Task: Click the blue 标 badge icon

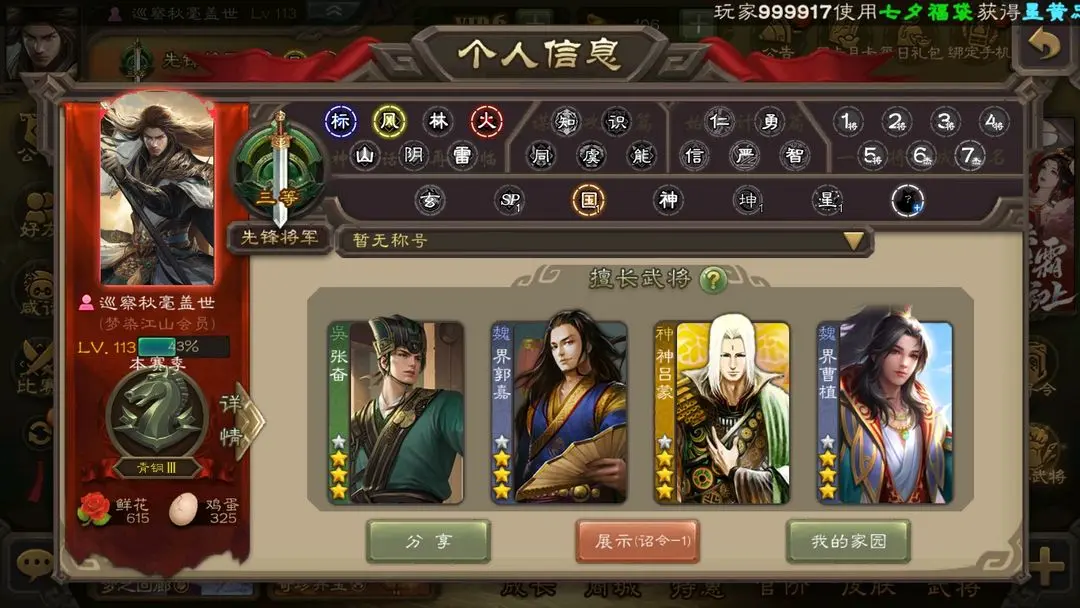Action: point(340,122)
